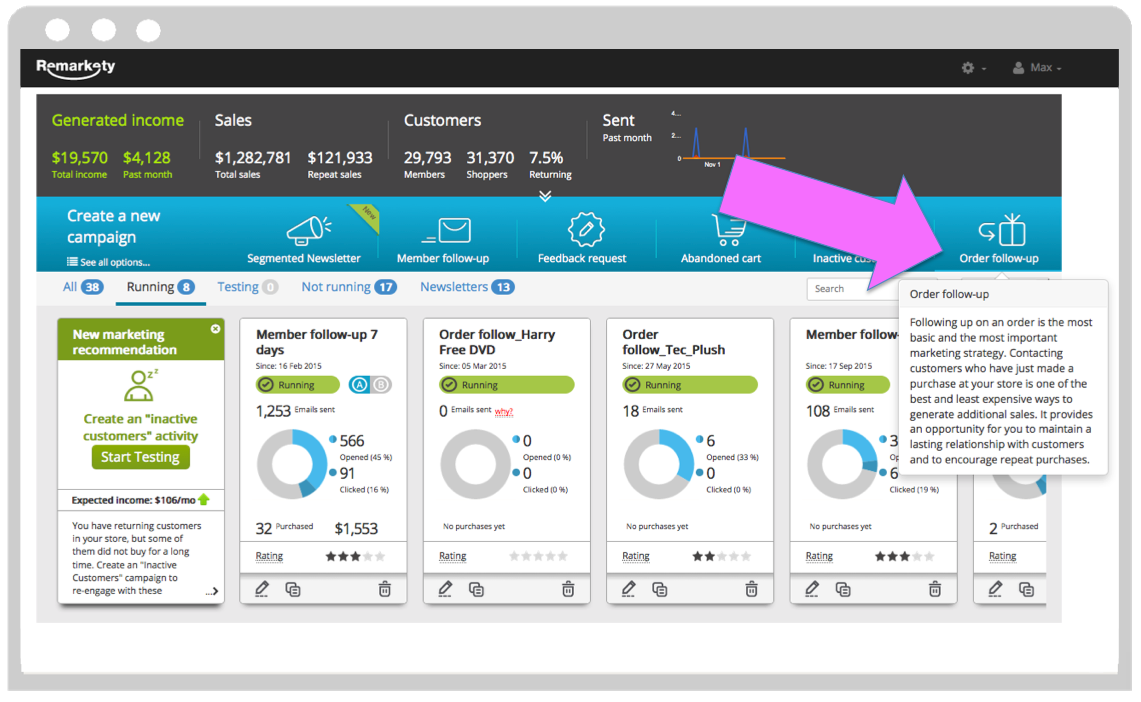Set star rating on Order follow_Tec_Plush

click(722, 557)
